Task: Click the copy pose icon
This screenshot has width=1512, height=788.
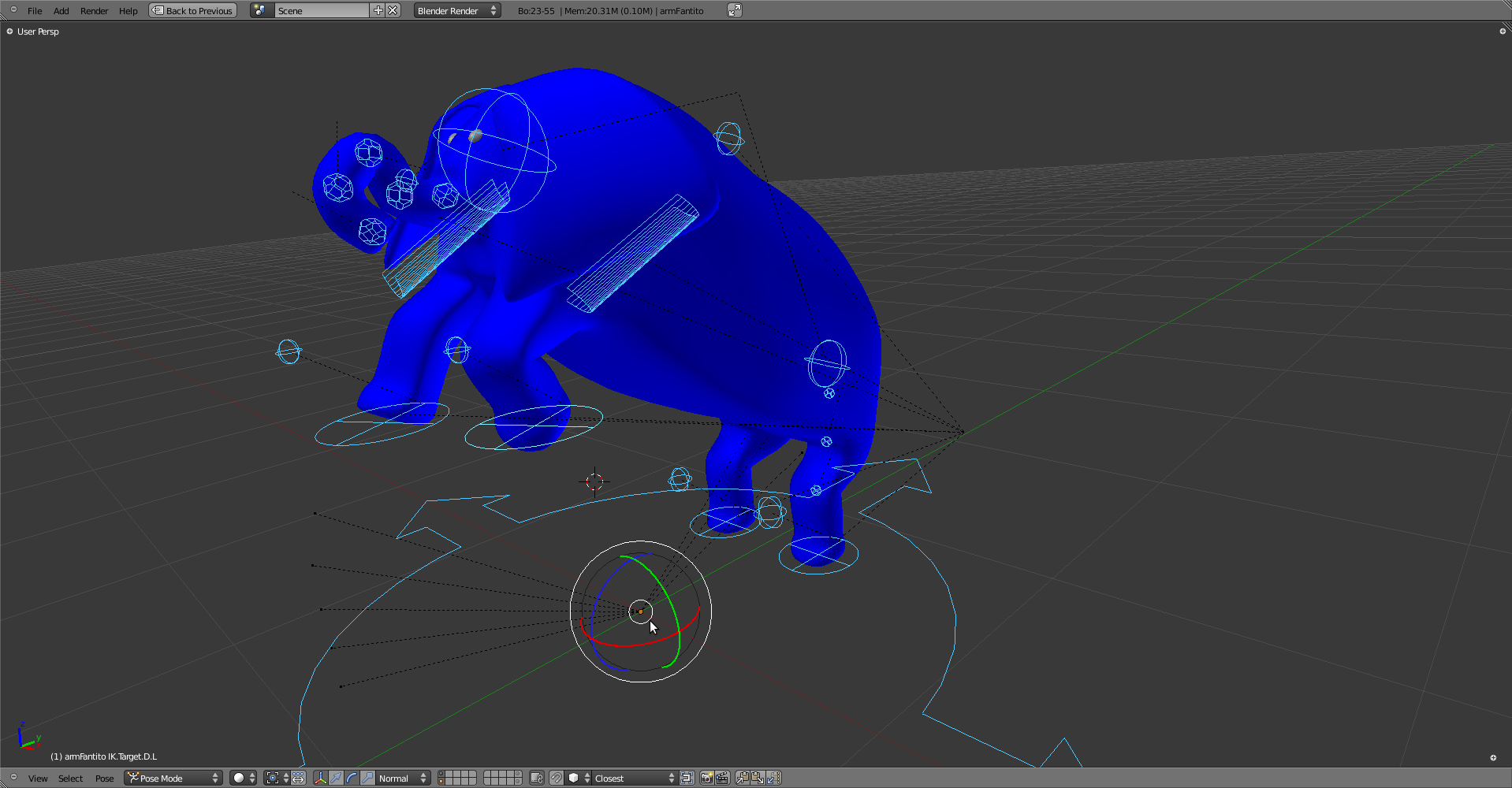Action: point(743,779)
